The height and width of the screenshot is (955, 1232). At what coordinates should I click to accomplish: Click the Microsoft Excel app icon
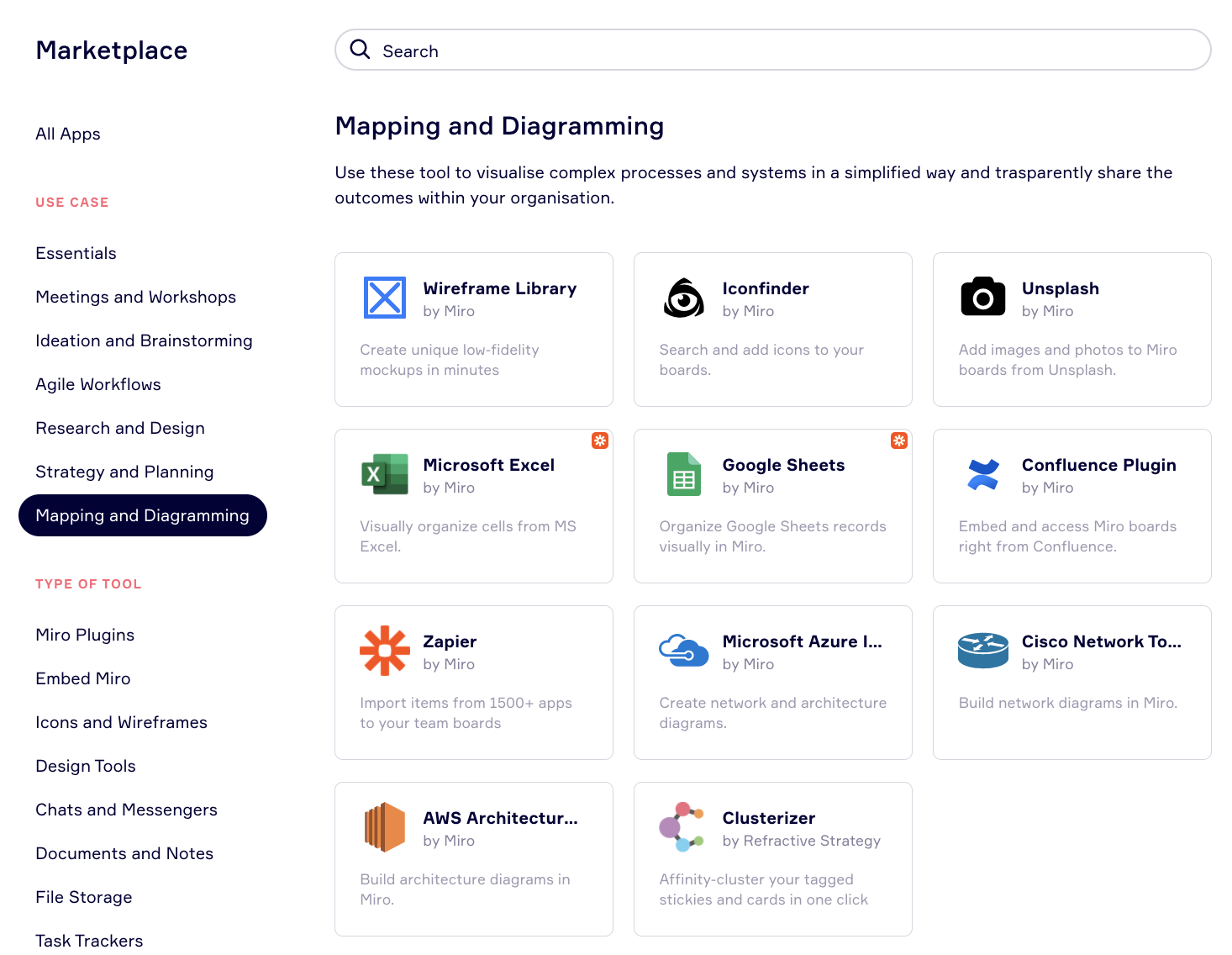coord(385,474)
